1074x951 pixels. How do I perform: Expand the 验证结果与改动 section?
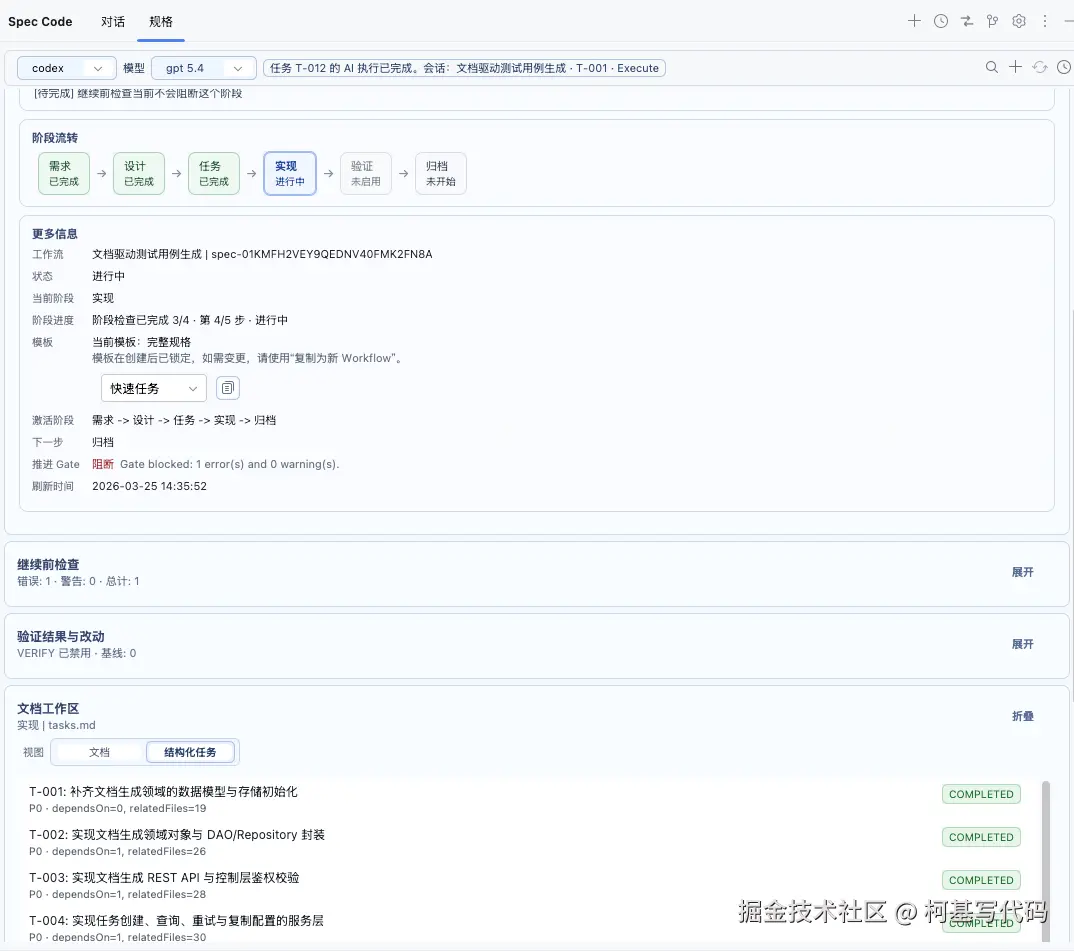click(x=1022, y=644)
